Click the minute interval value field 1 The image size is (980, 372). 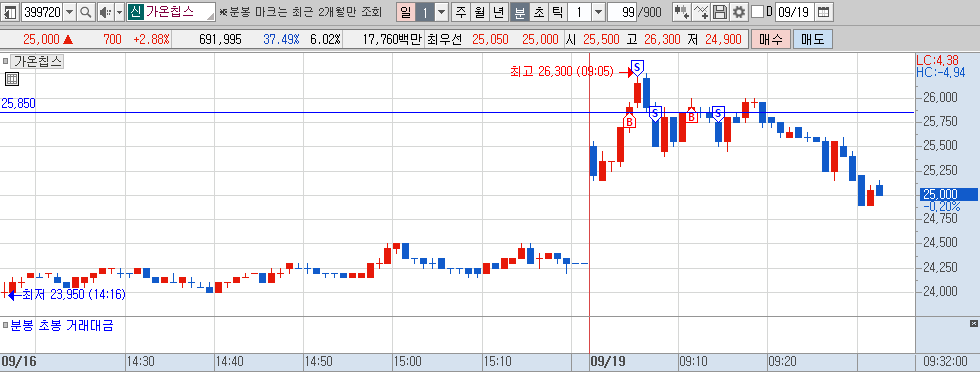pos(579,11)
